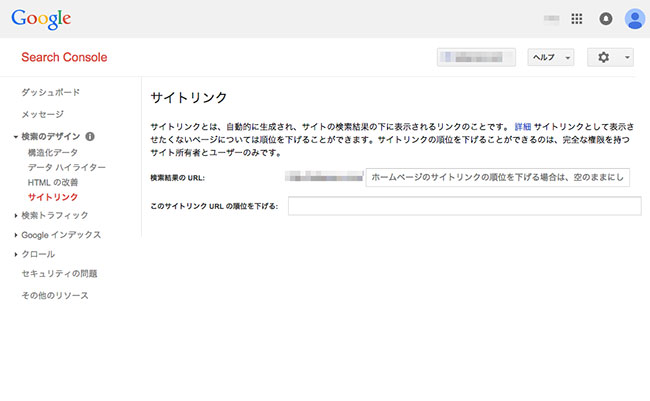The image size is (650, 401).
Task: Click blurred user name beside apps grid
Action: 551,19
